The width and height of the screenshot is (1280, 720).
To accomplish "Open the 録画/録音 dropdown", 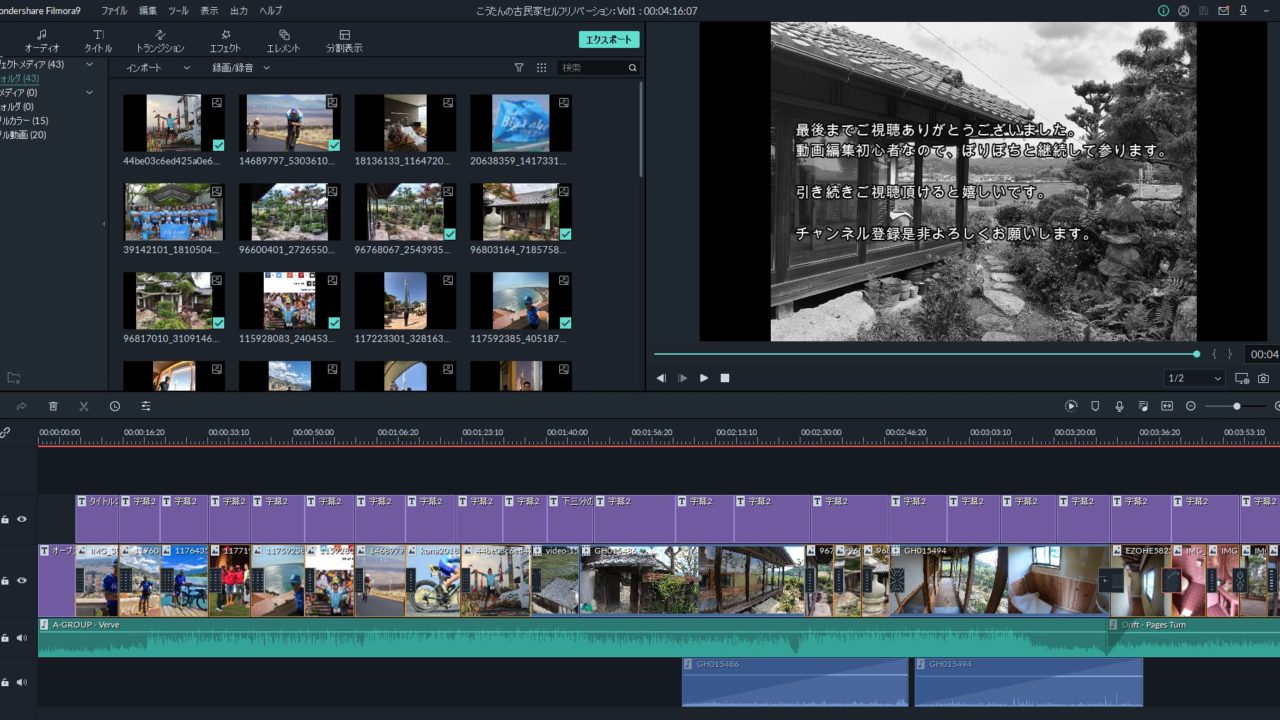I will [241, 68].
